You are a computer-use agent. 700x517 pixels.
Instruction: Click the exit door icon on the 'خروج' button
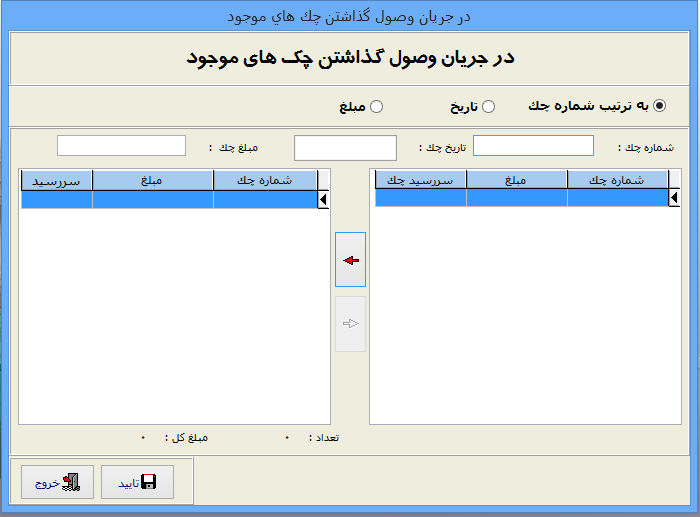coord(71,482)
